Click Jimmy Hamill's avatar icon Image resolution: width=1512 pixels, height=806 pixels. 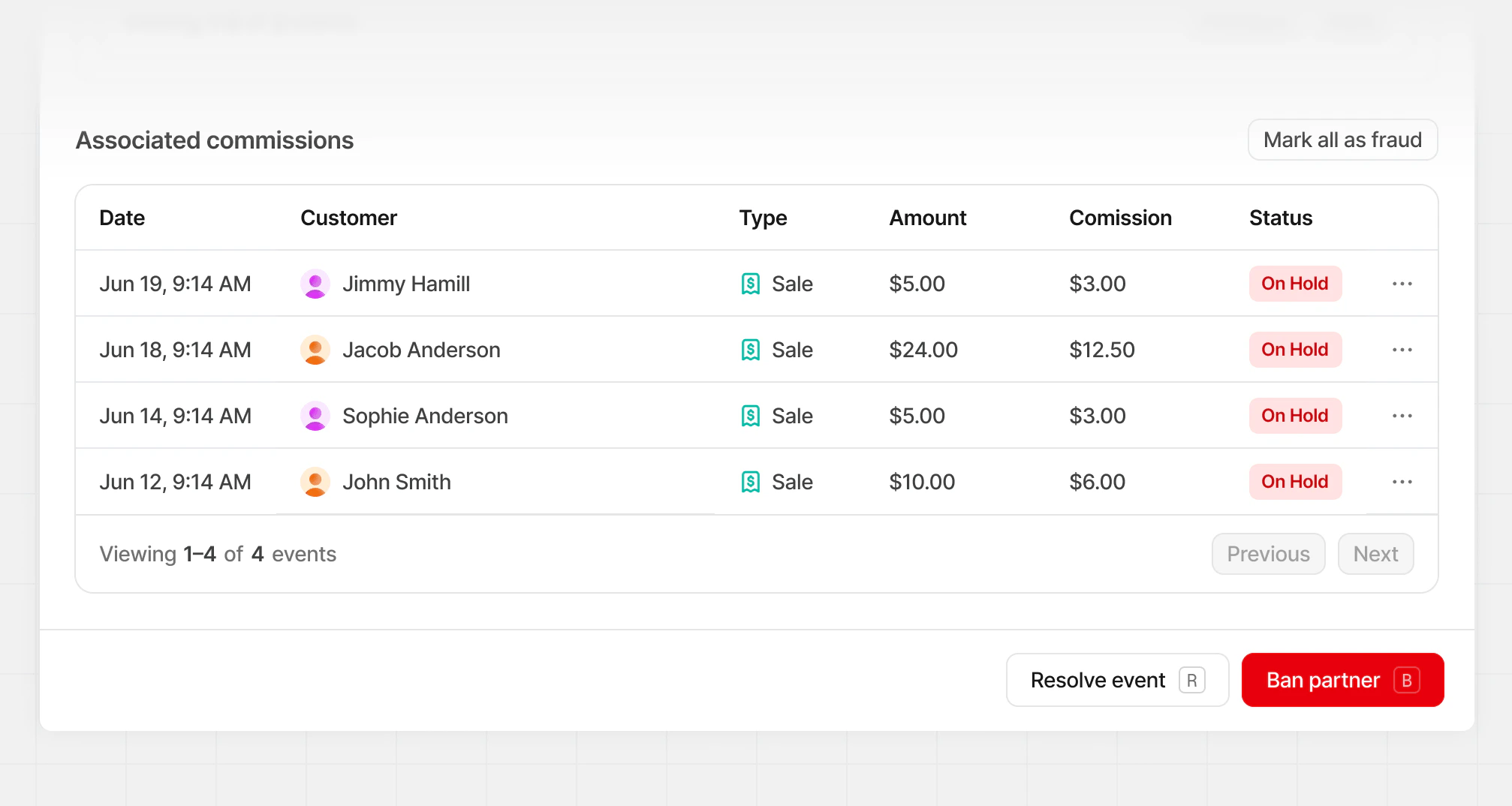click(315, 284)
